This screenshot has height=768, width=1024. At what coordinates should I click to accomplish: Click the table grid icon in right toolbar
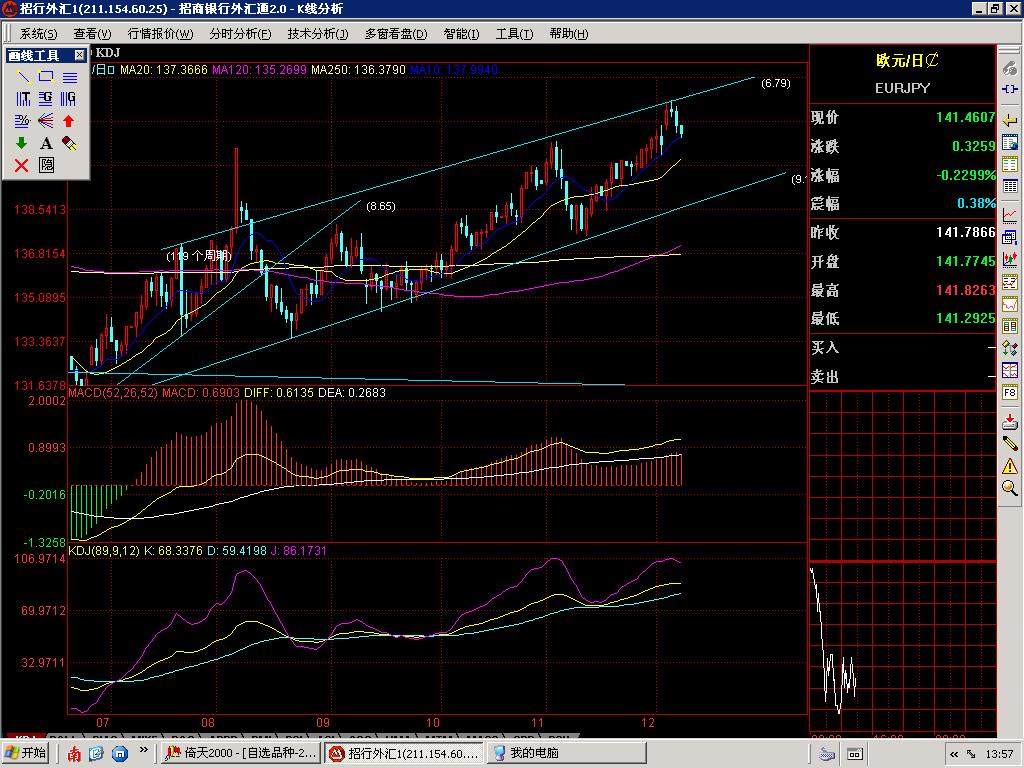click(x=1010, y=187)
